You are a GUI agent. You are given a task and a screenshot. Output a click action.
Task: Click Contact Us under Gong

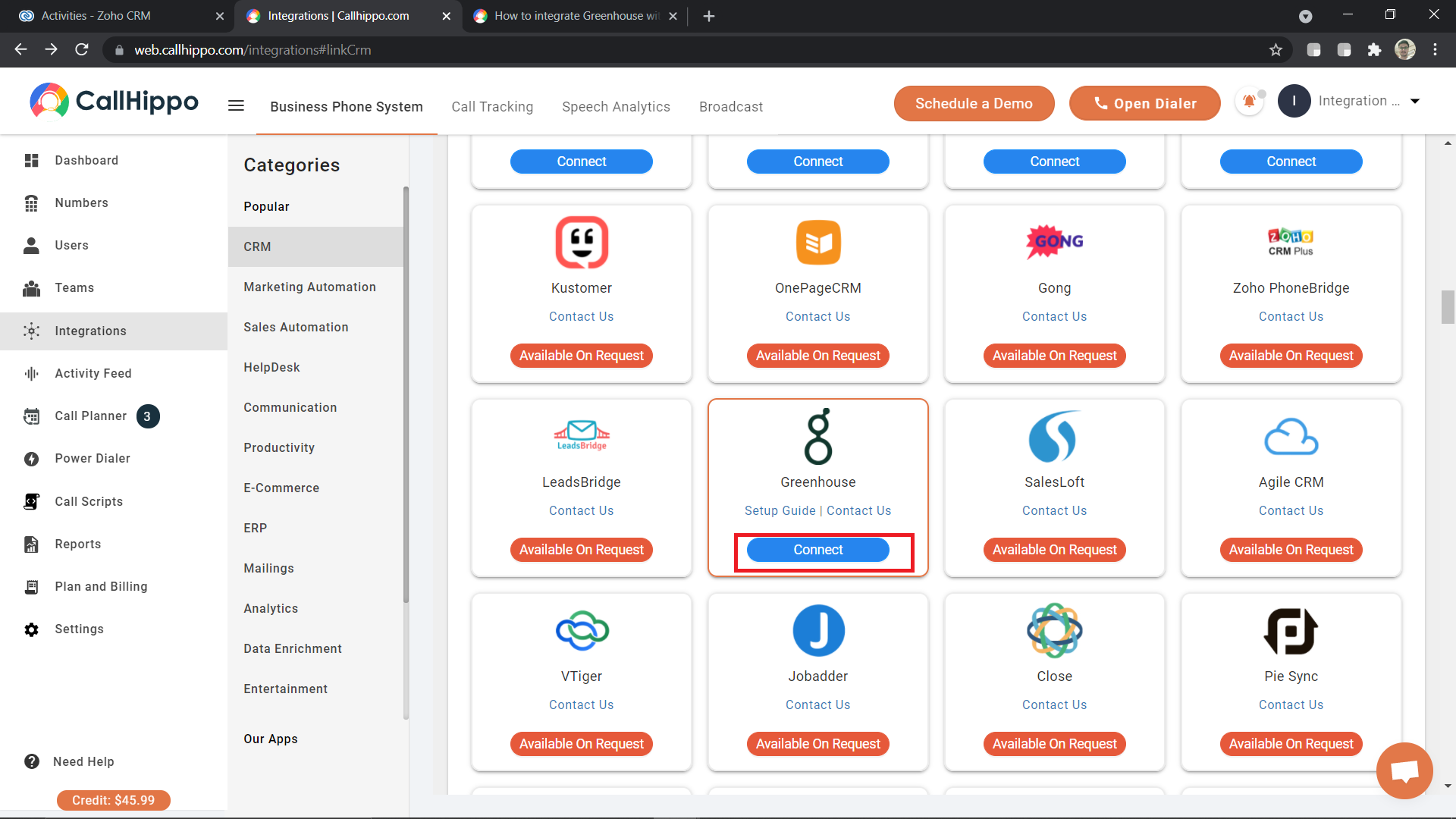click(x=1054, y=316)
